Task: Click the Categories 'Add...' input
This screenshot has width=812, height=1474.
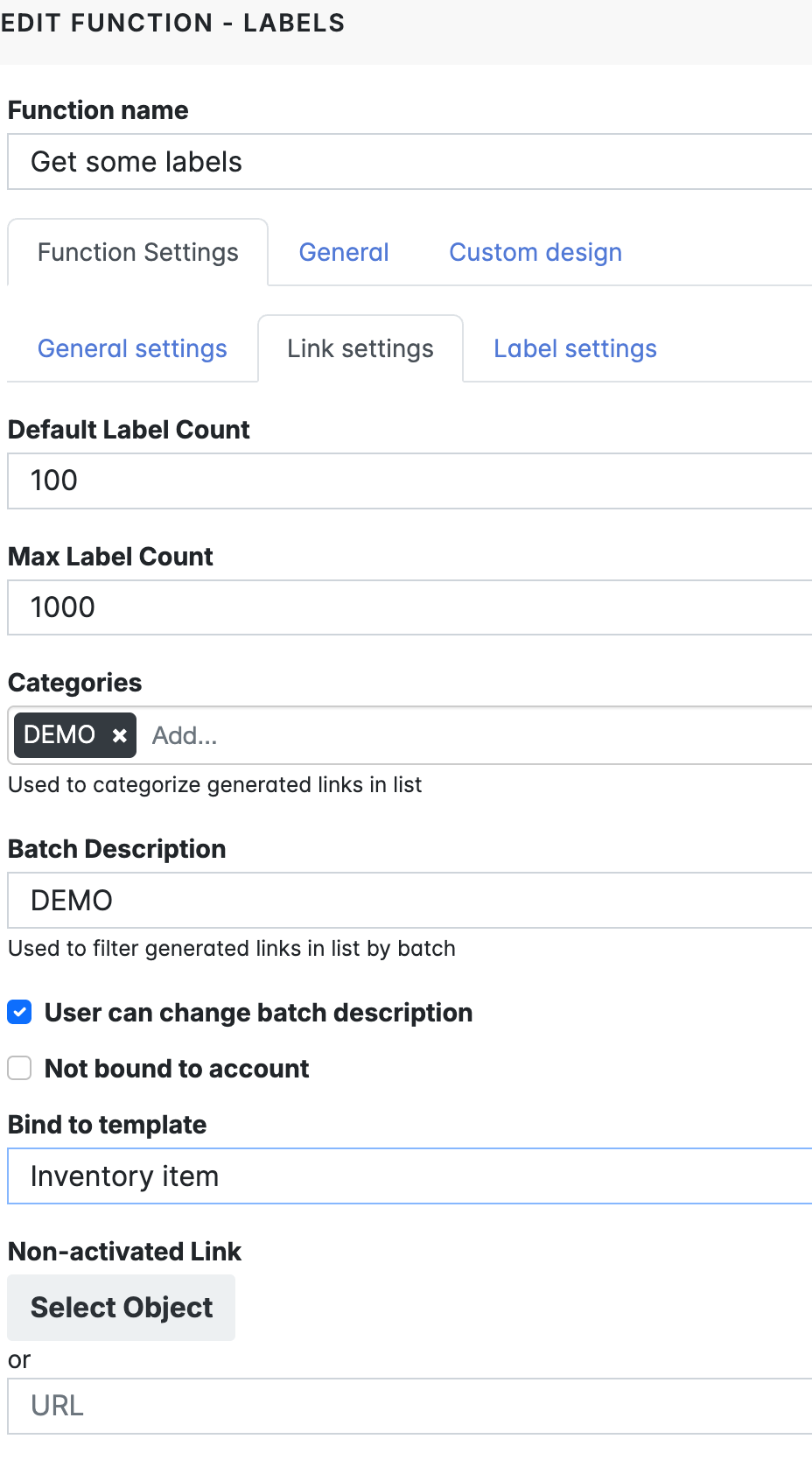Action: tap(472, 736)
